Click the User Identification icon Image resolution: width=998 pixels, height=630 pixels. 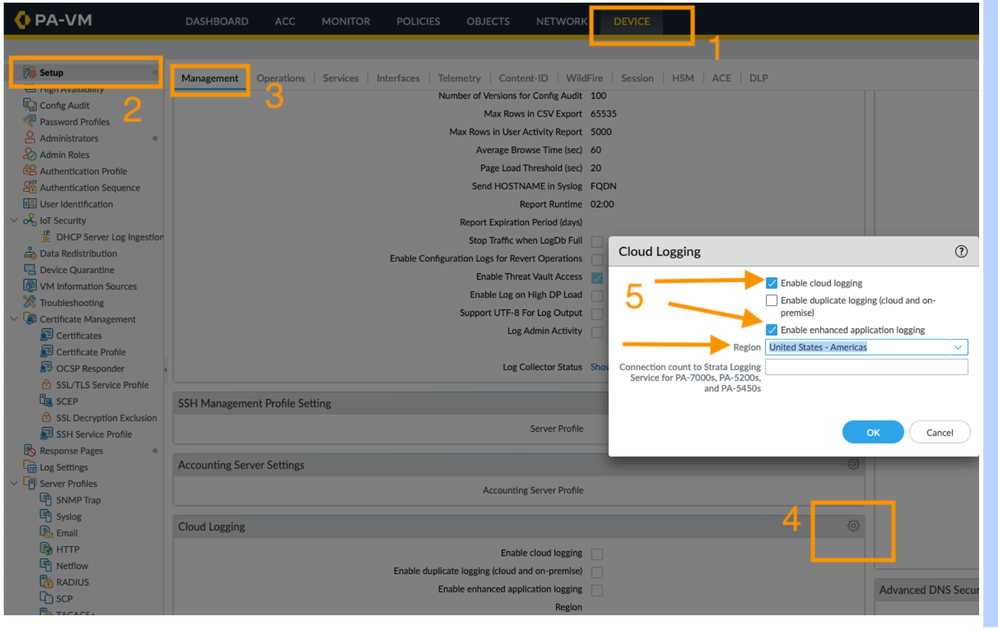(x=29, y=204)
